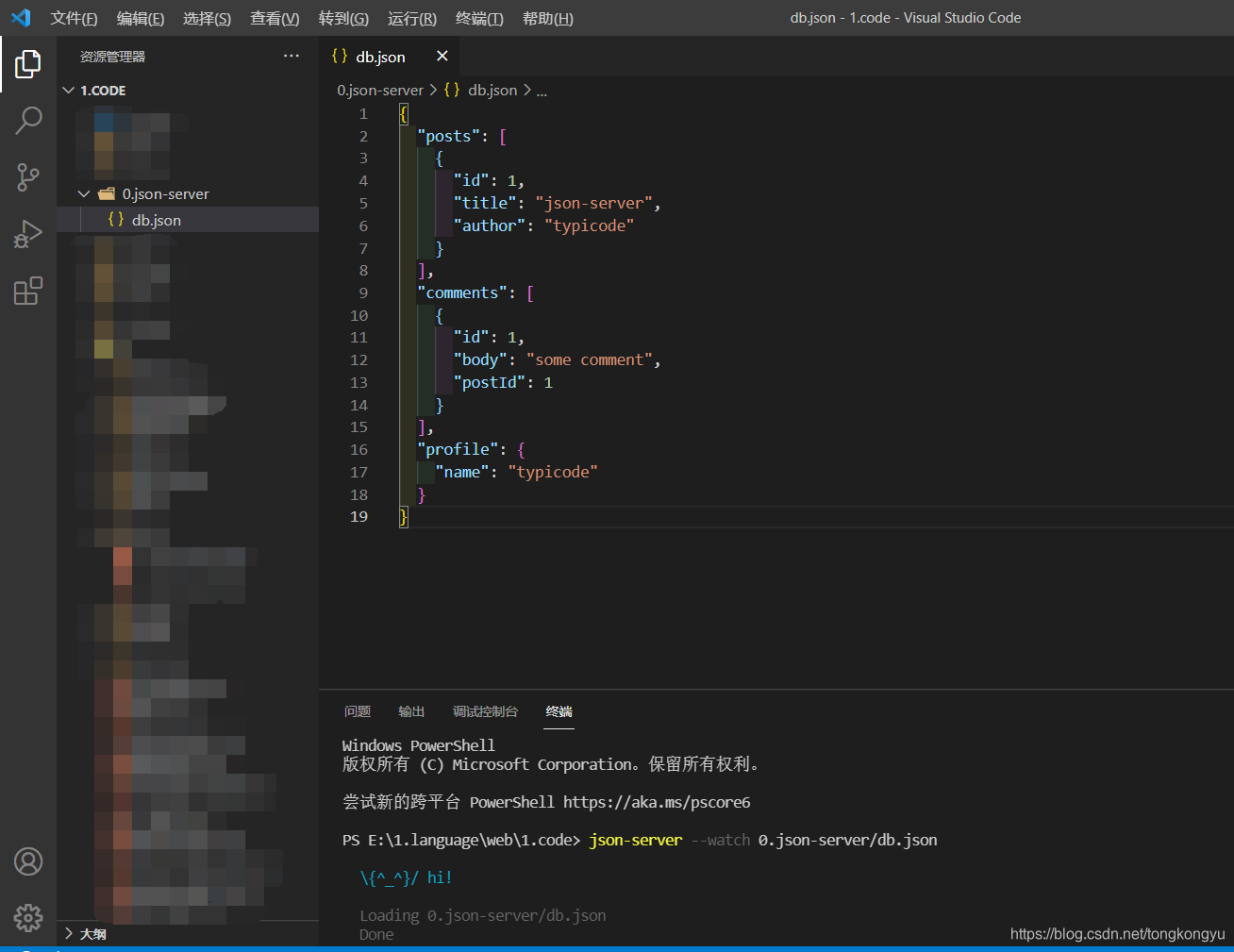Open 运行(R) menu
Image resolution: width=1234 pixels, height=952 pixels.
click(412, 18)
